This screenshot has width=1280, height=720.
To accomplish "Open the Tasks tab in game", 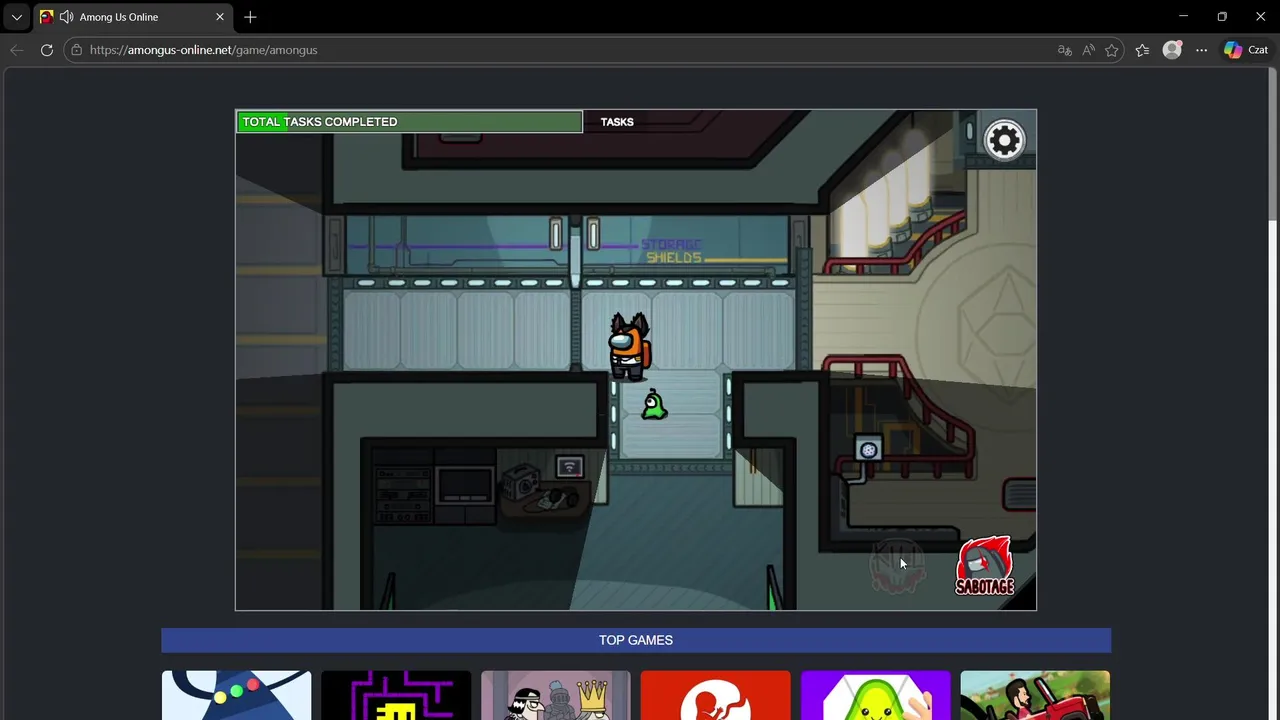I will click(x=617, y=122).
